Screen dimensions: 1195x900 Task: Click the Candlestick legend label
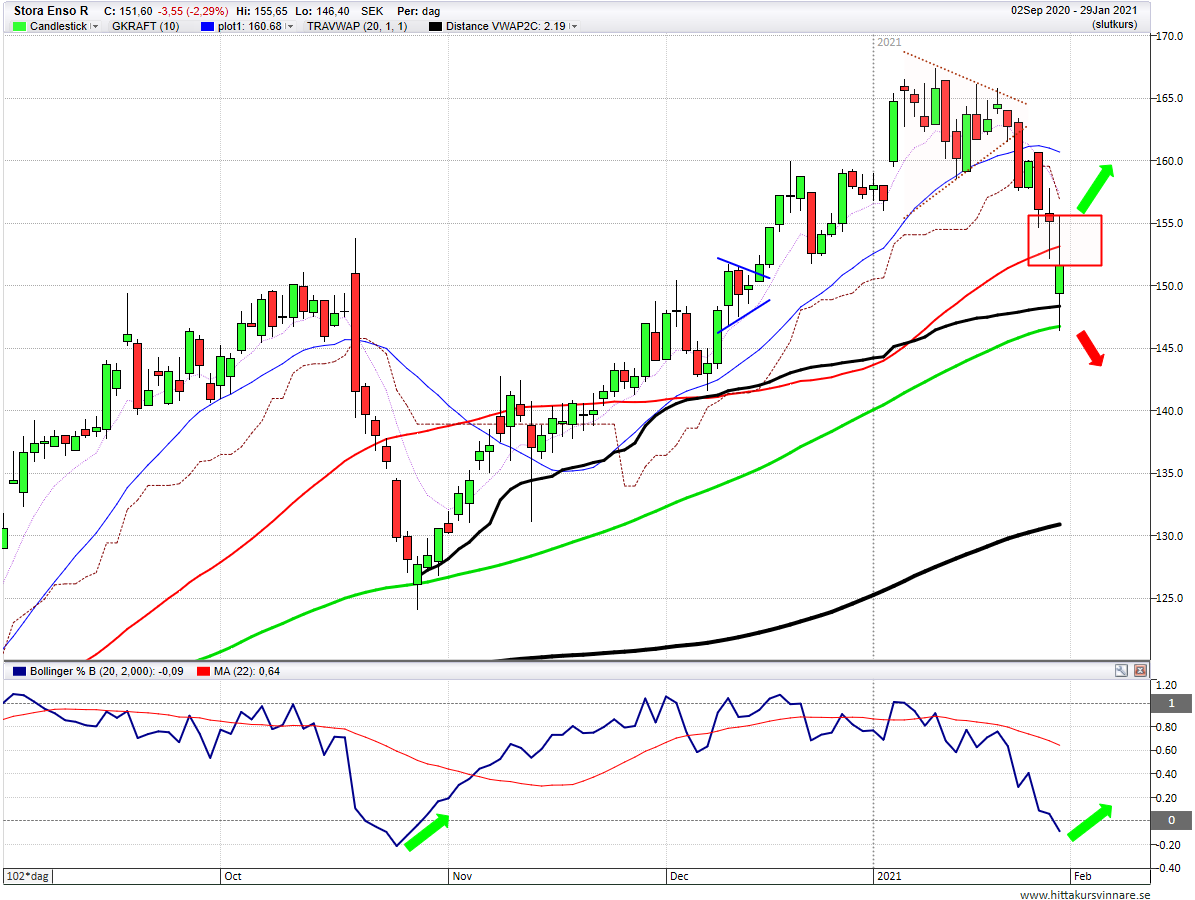click(x=59, y=26)
